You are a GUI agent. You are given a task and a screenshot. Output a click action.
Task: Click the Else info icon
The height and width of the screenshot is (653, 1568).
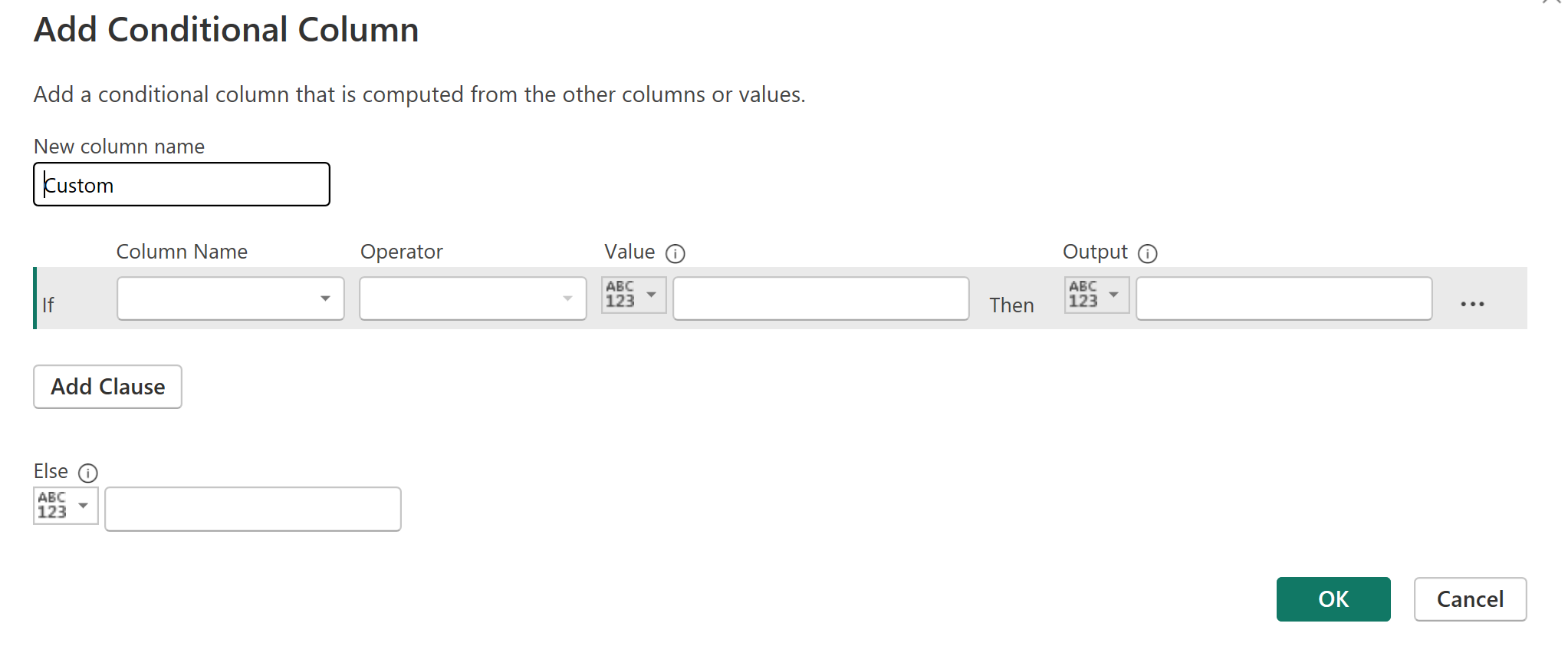pyautogui.click(x=88, y=473)
